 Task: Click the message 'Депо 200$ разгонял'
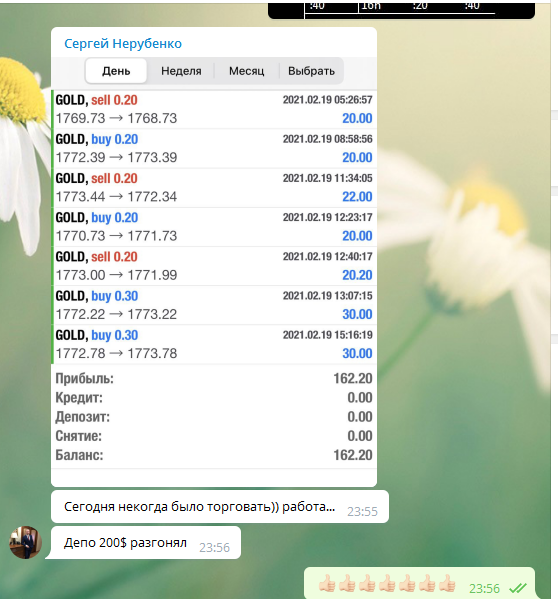coord(125,543)
